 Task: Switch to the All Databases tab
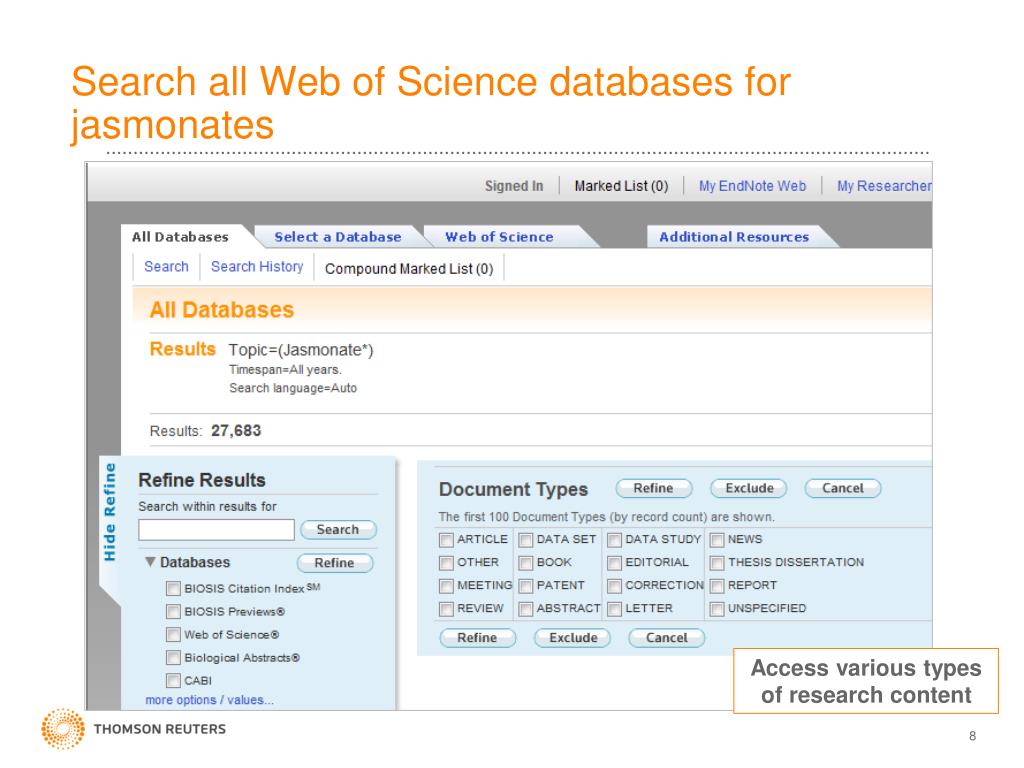point(180,237)
